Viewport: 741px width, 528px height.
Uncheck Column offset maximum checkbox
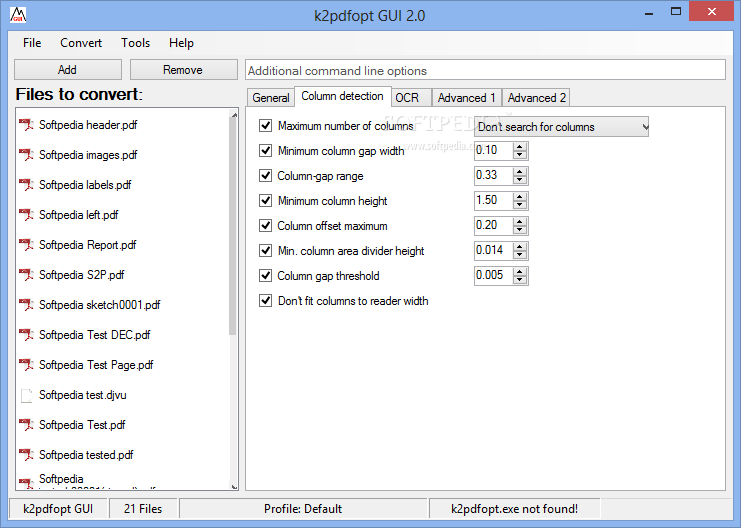(x=266, y=226)
